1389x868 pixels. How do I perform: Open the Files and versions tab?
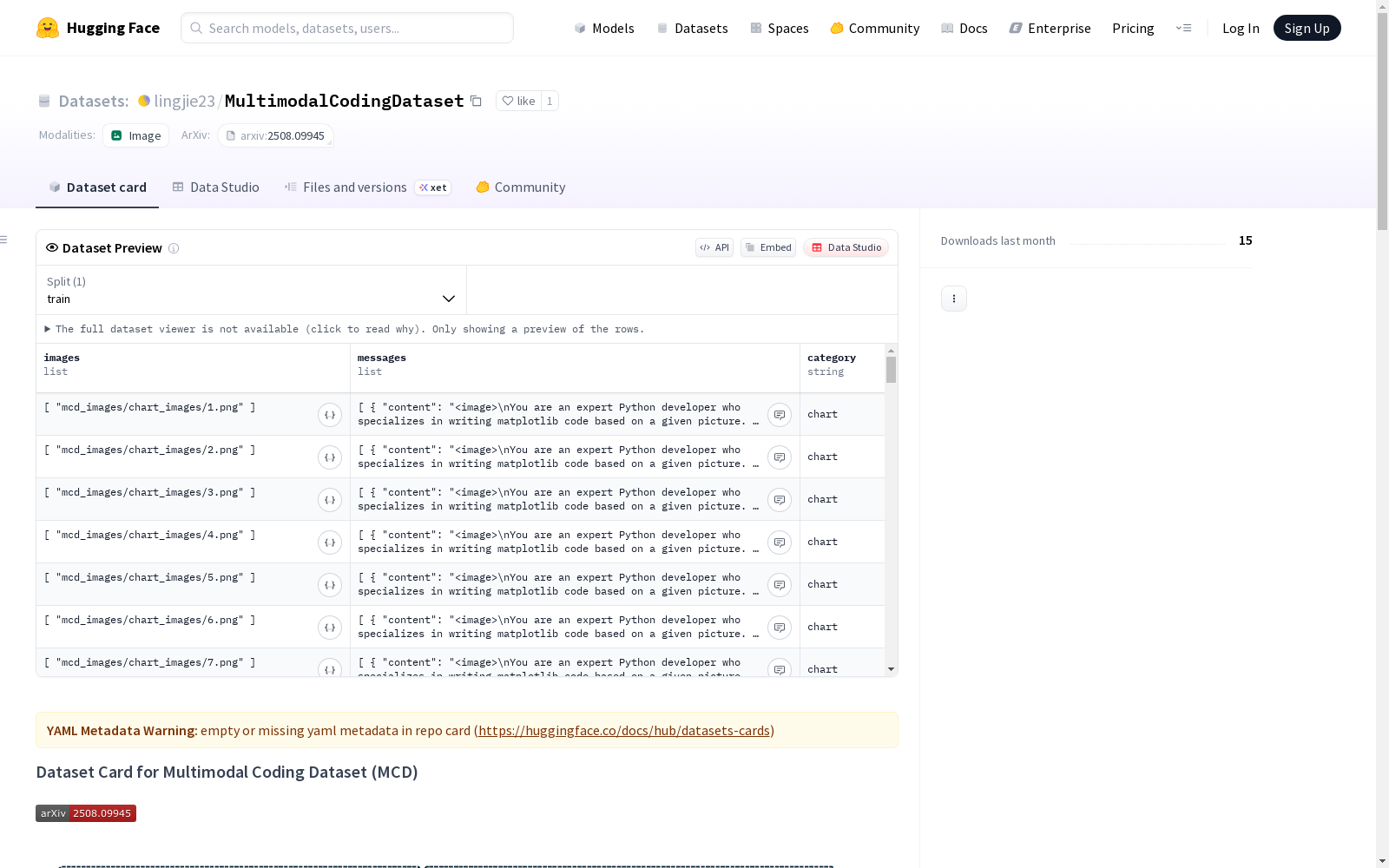[368, 187]
